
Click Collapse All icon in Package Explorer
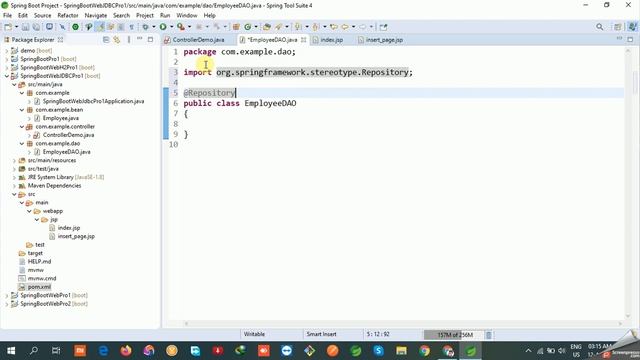tap(106, 40)
